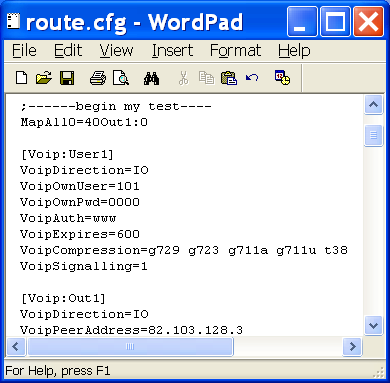Place cursor in the VoipOwnUser=101 line
Viewport: 390px width, 383px height.
click(x=80, y=186)
